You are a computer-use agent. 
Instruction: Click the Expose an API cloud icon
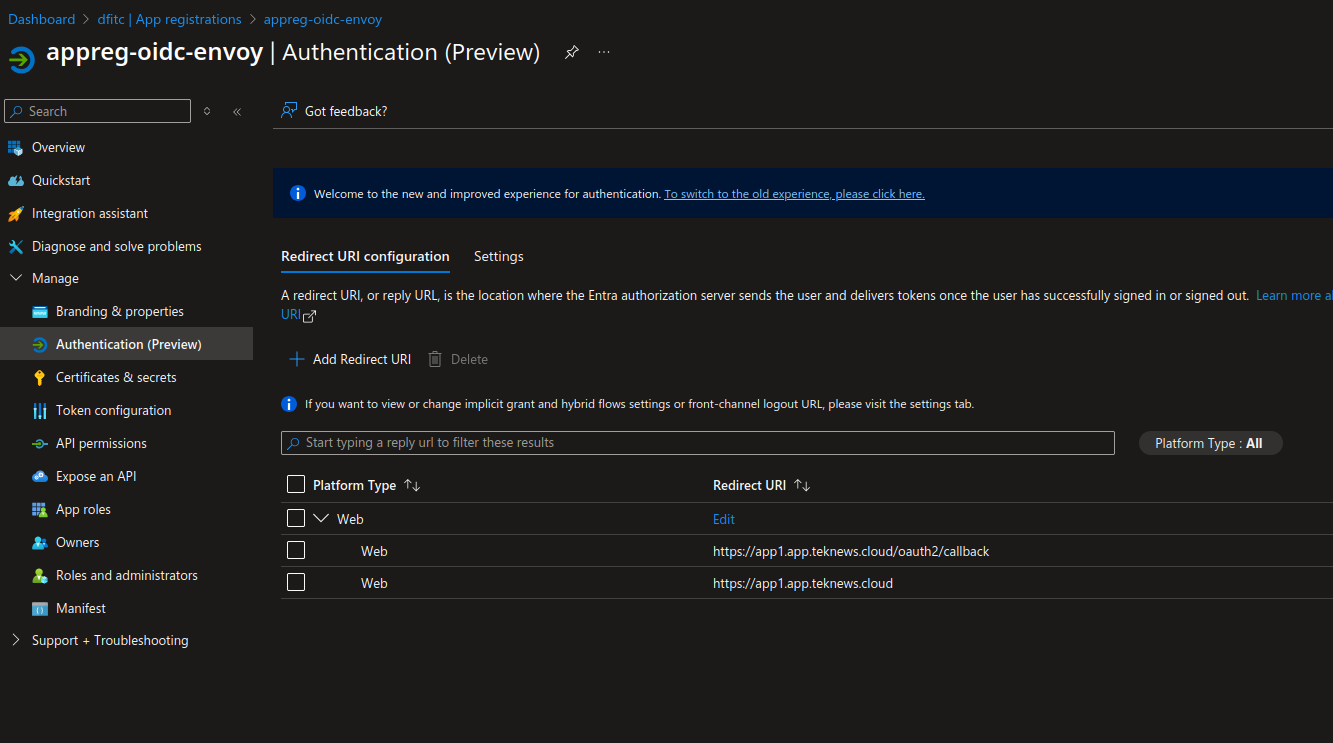pos(40,477)
